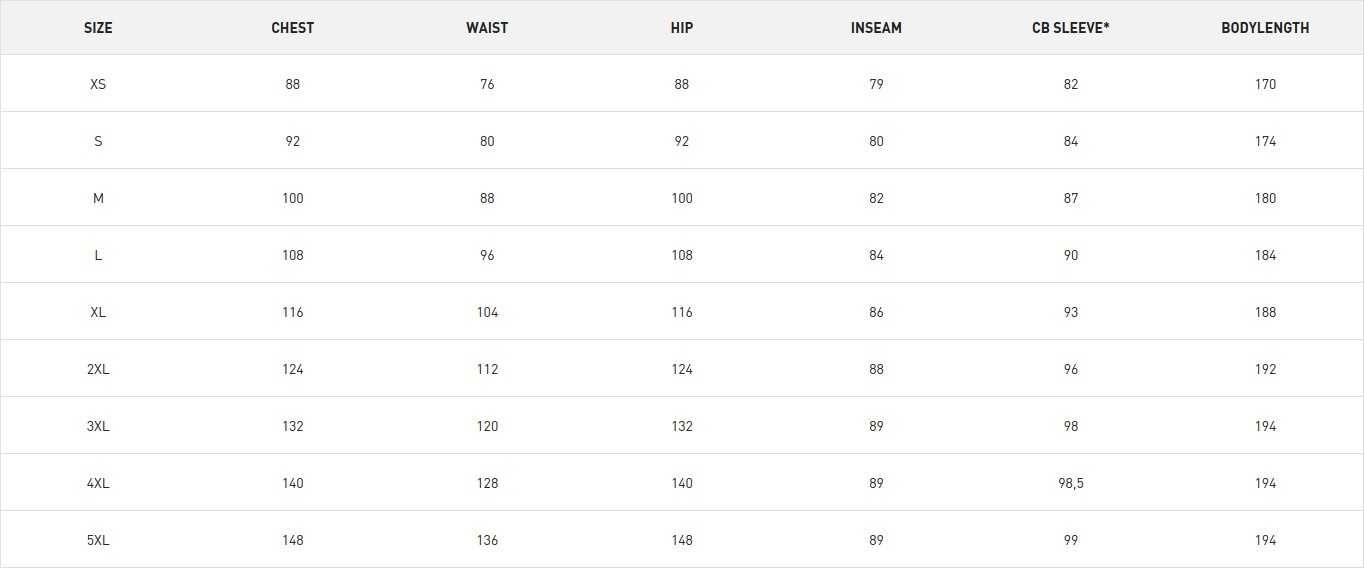Select the 104 waist value for XL

click(x=487, y=312)
